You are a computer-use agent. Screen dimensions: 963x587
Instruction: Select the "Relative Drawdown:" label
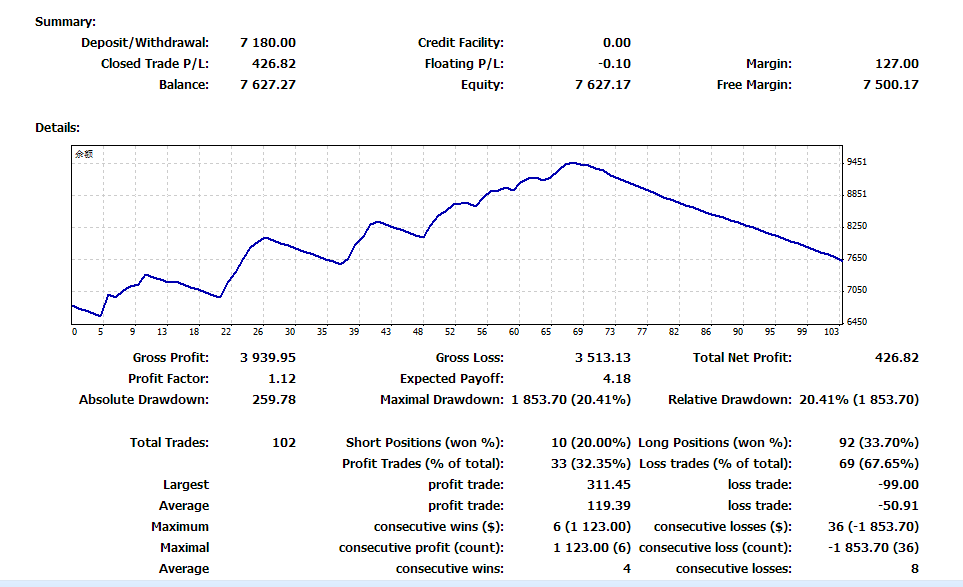(730, 399)
